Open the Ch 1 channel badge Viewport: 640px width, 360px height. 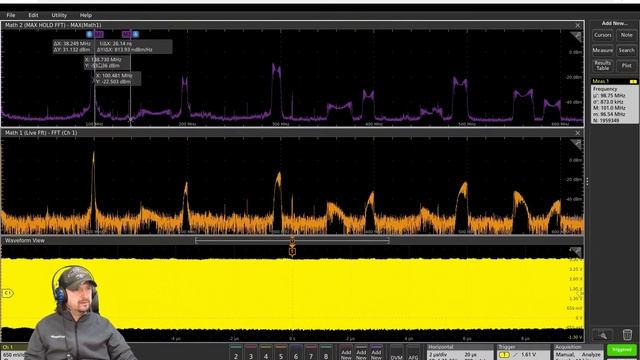click(13, 351)
